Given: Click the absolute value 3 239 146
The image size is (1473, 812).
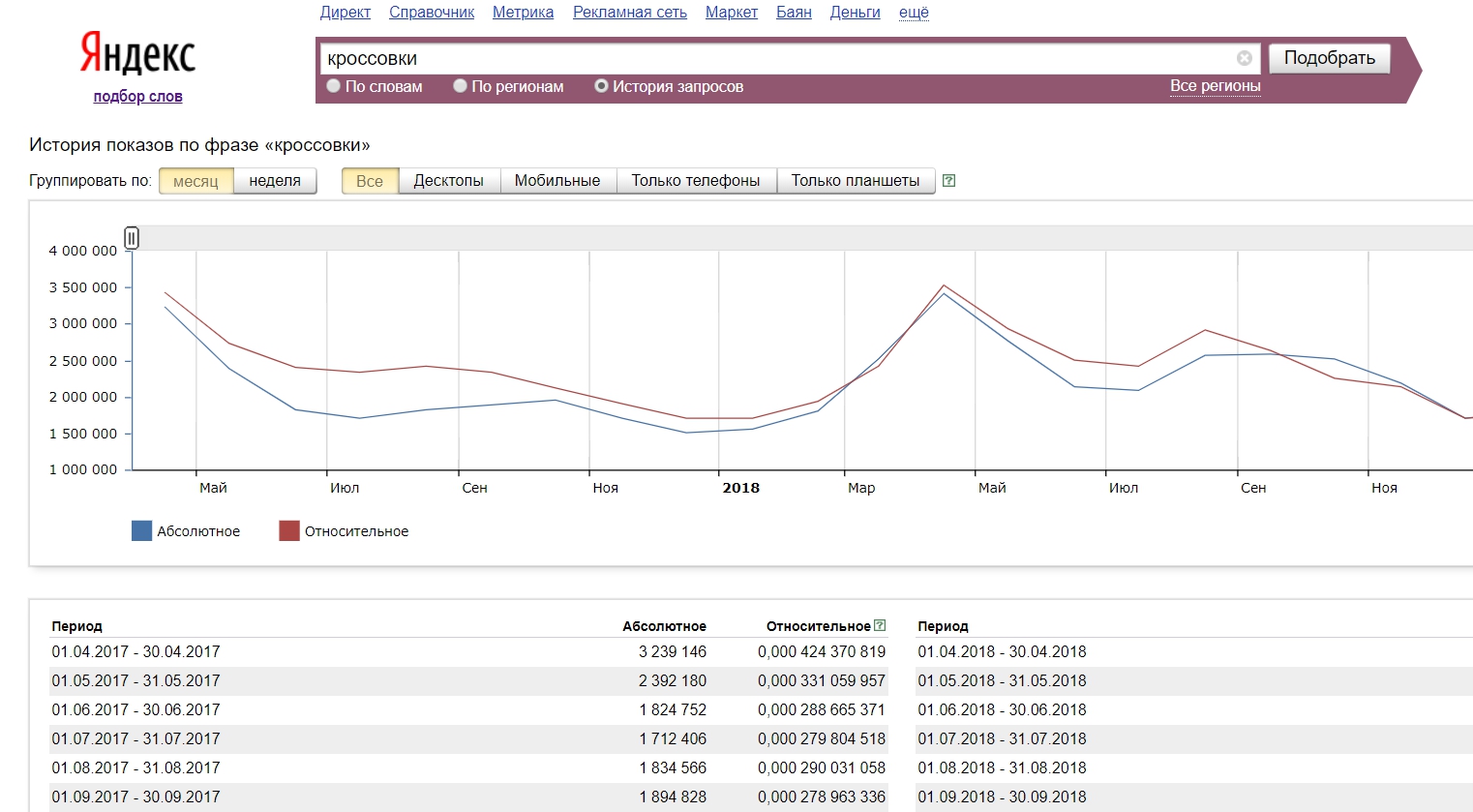Looking at the screenshot, I should pos(673,651).
